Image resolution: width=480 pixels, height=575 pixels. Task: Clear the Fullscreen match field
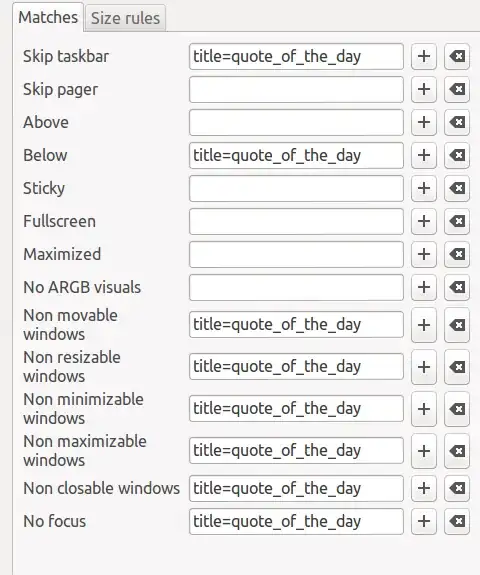click(x=457, y=221)
